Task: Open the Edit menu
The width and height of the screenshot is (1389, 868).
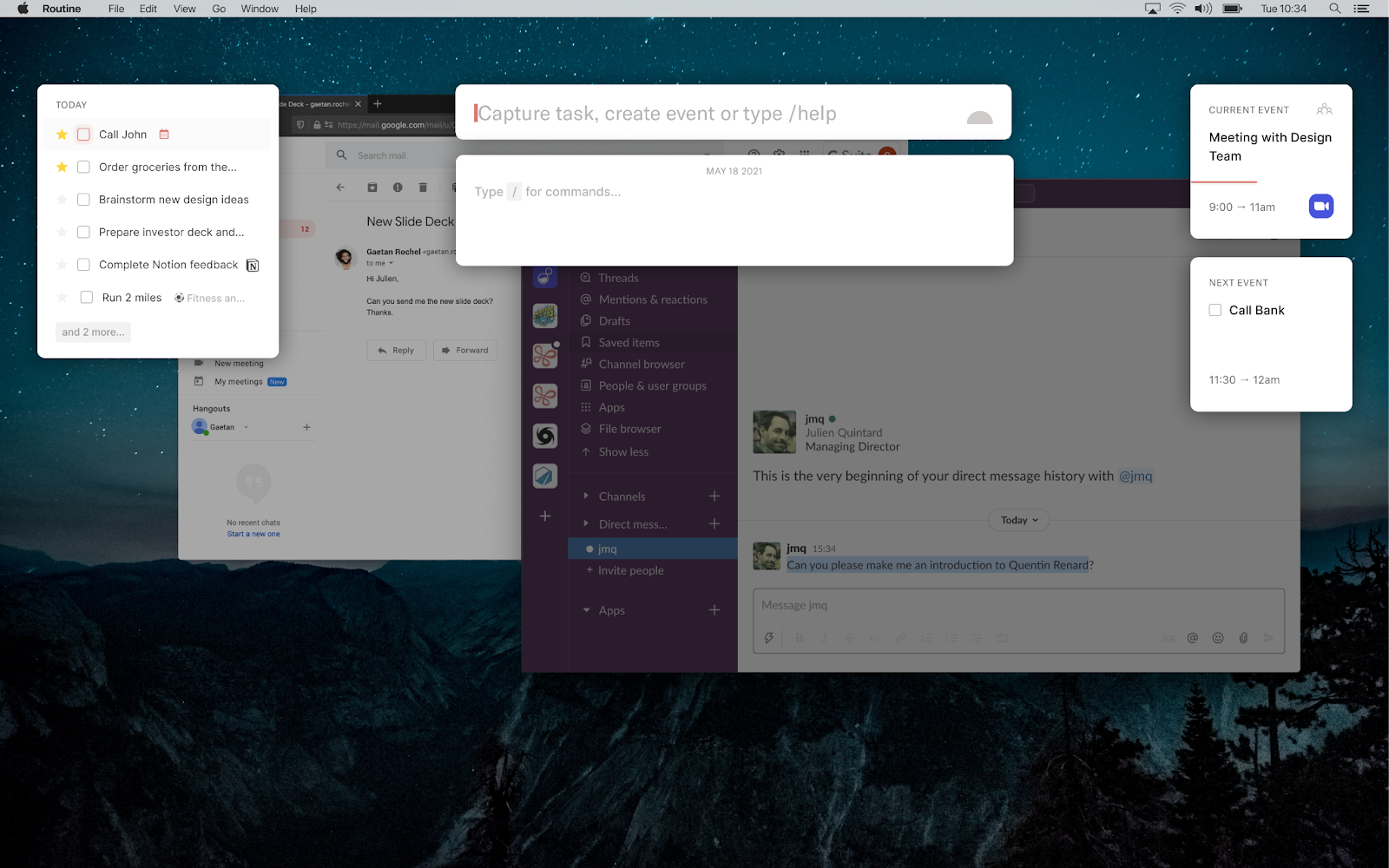Action: [148, 9]
